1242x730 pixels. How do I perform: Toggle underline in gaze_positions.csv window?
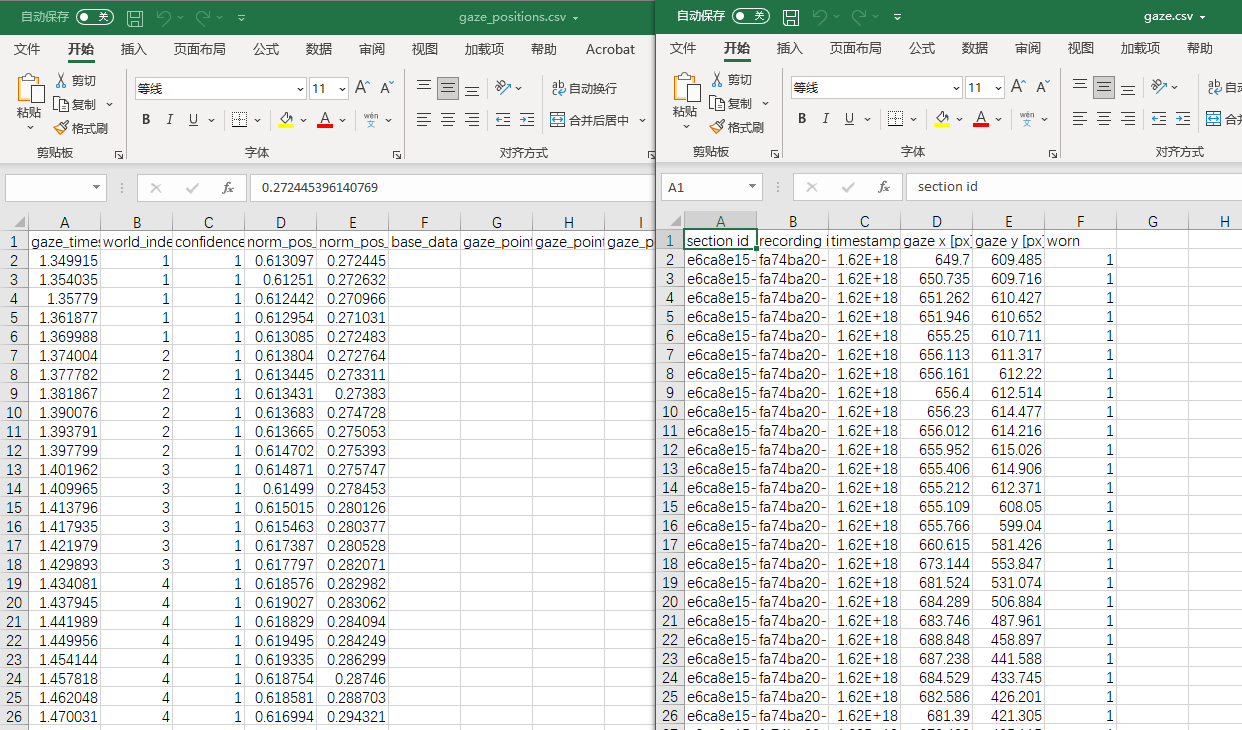point(193,120)
